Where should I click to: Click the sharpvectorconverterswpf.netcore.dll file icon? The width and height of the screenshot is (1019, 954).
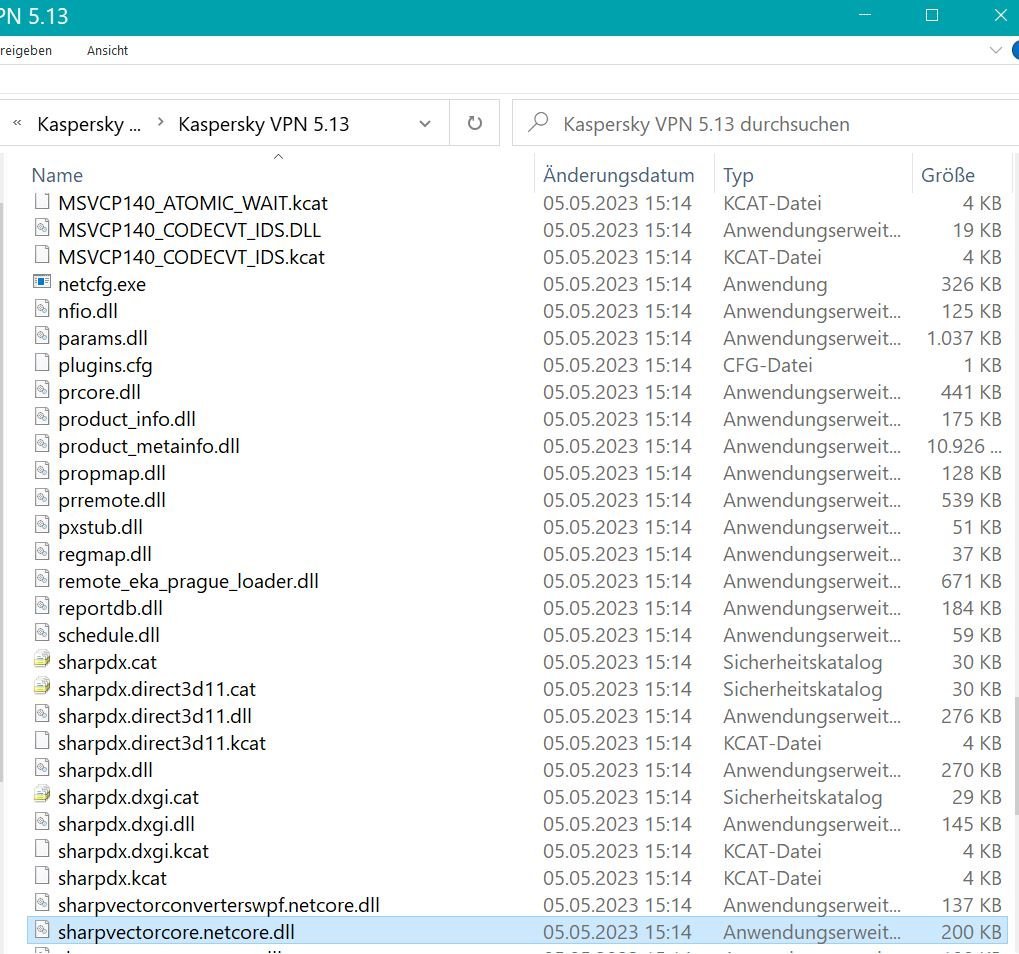tap(42, 903)
